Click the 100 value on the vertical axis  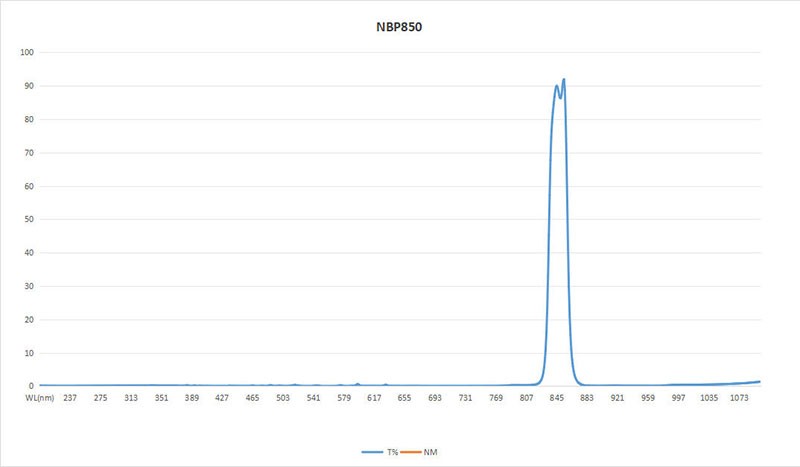click(x=27, y=52)
